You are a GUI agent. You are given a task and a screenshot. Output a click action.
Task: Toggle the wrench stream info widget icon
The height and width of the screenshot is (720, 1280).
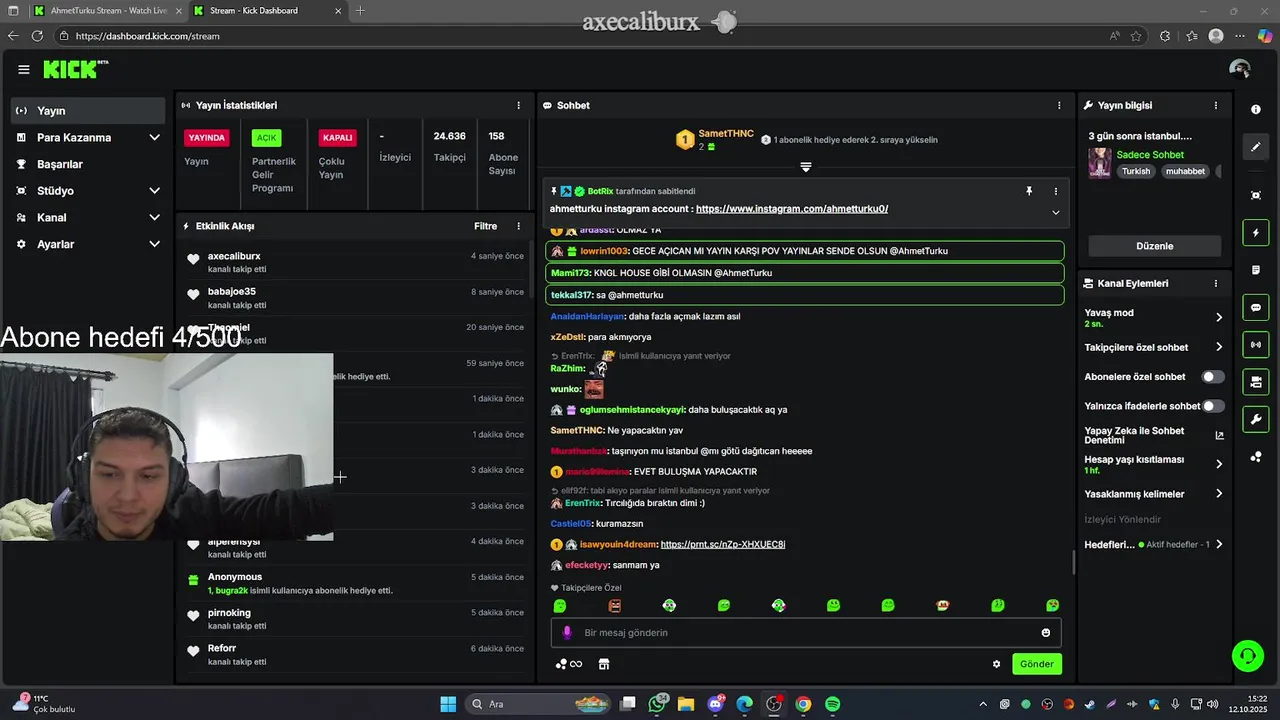pyautogui.click(x=1256, y=419)
